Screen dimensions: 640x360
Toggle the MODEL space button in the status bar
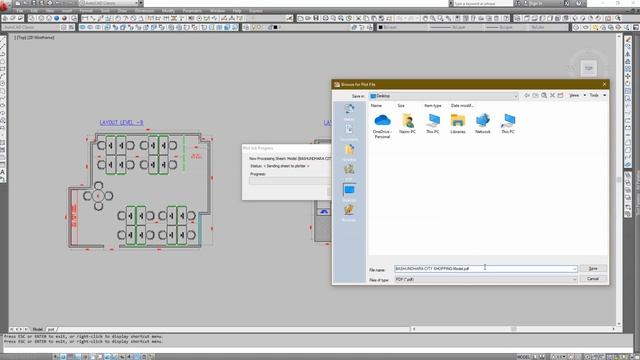click(x=523, y=357)
